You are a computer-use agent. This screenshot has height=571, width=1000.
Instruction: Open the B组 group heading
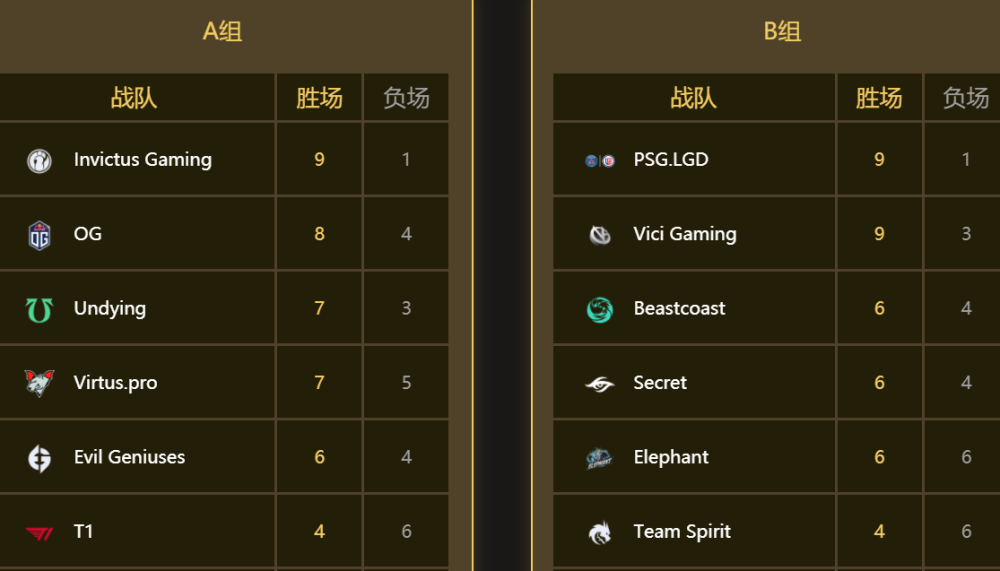[783, 31]
